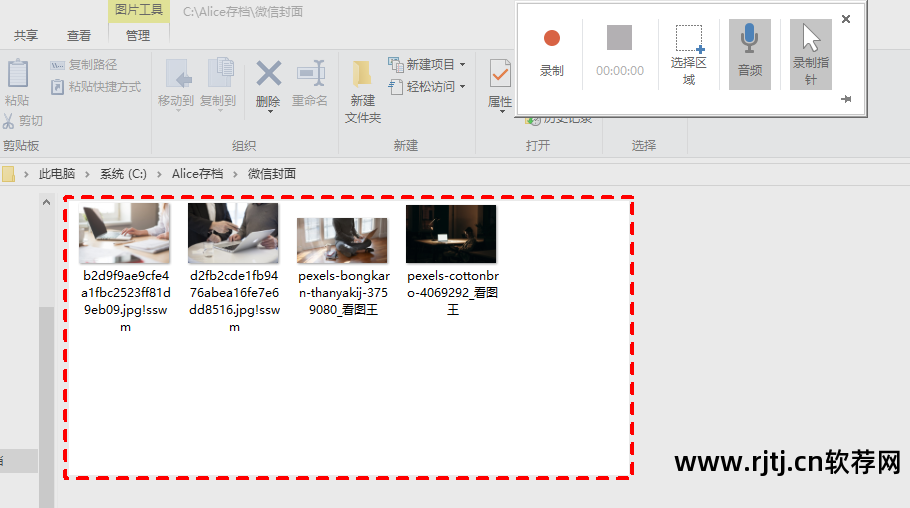910x508 pixels.
Task: Close the screen recorder panel
Action: pyautogui.click(x=846, y=19)
